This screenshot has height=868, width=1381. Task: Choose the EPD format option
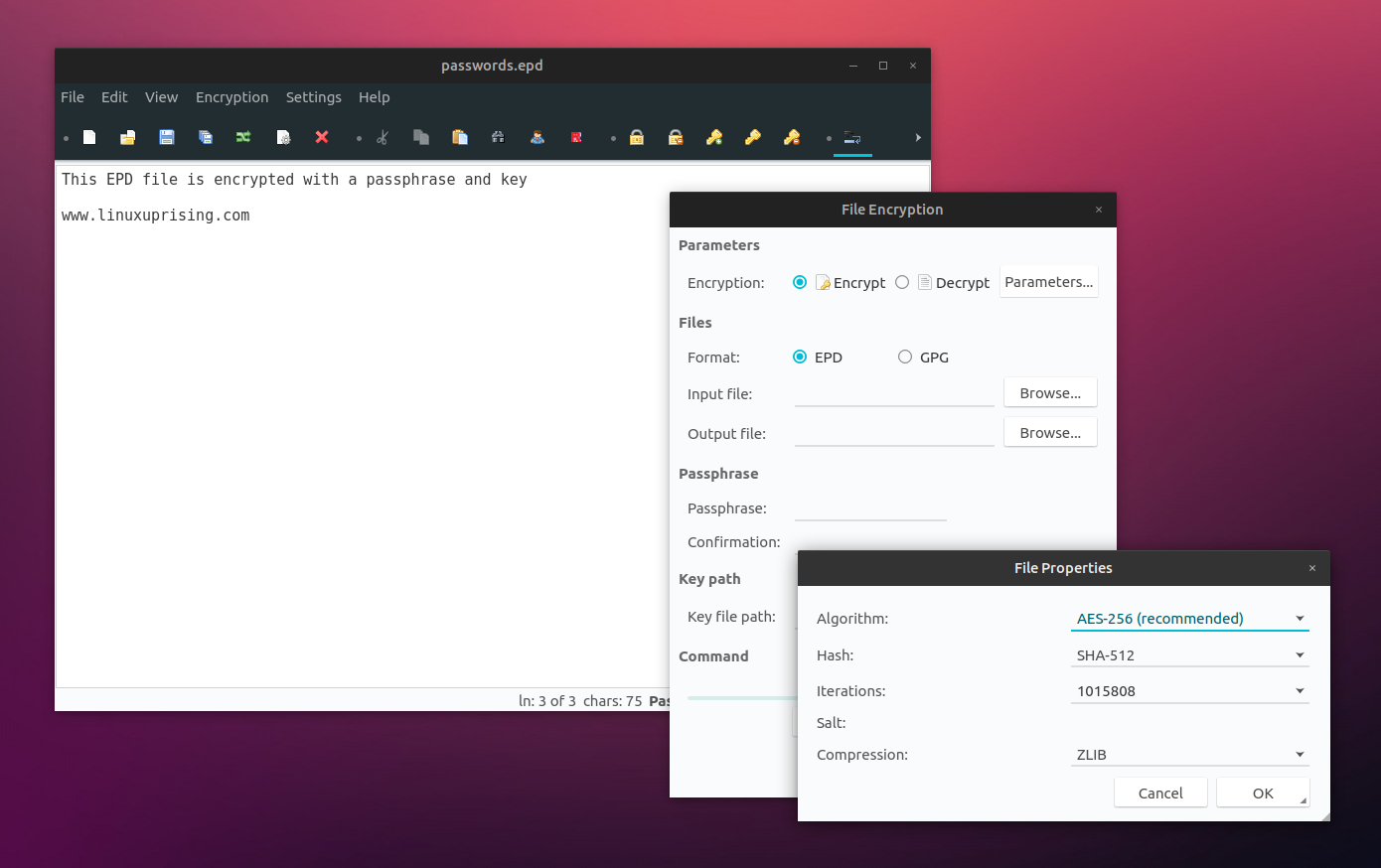point(800,357)
